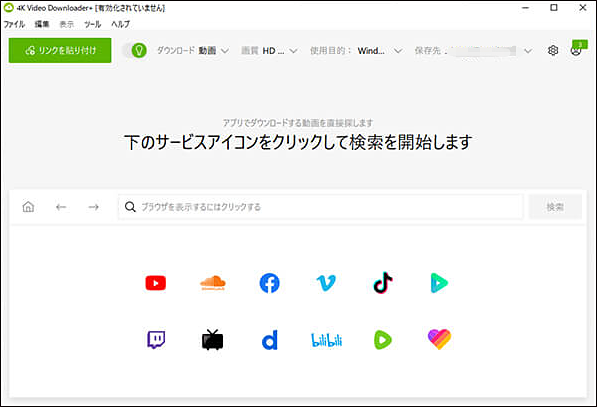Open the Twitch service icon
This screenshot has height=407, width=597.
click(156, 340)
